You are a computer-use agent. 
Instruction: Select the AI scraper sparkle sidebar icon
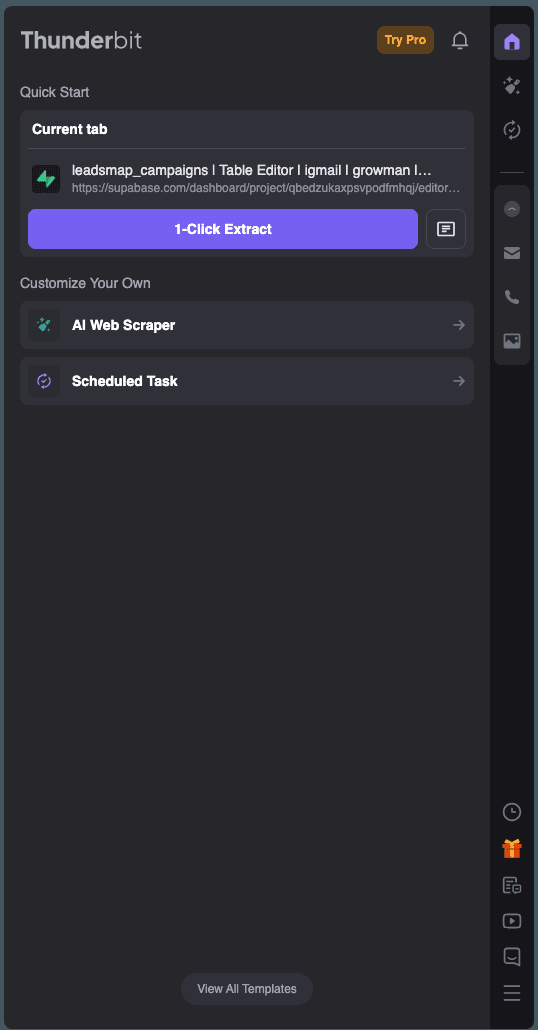tap(512, 86)
